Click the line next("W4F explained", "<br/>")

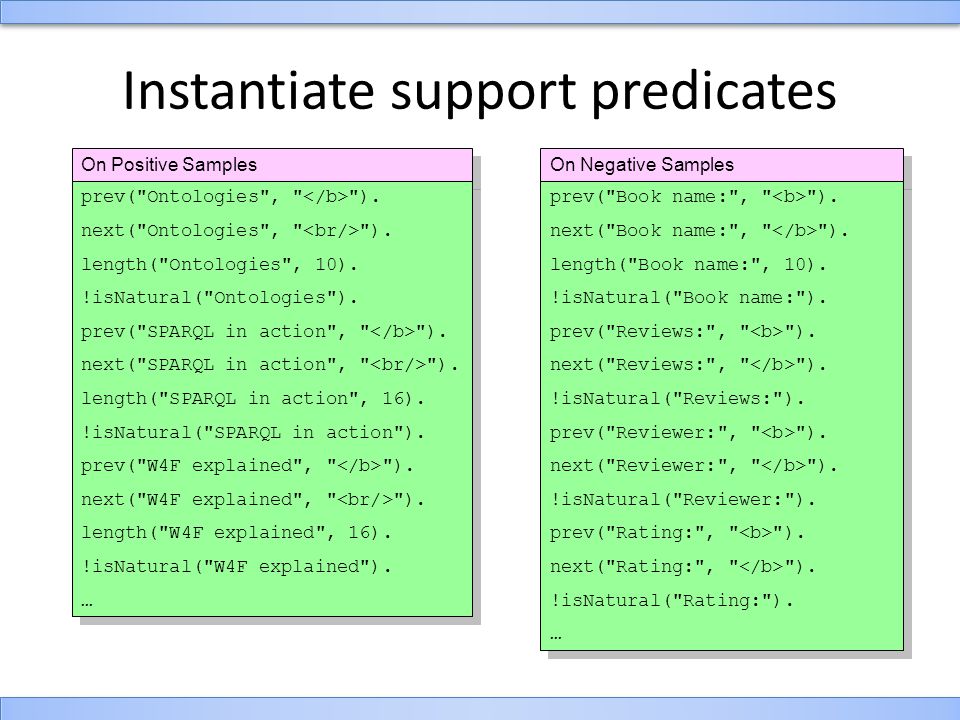(x=253, y=500)
